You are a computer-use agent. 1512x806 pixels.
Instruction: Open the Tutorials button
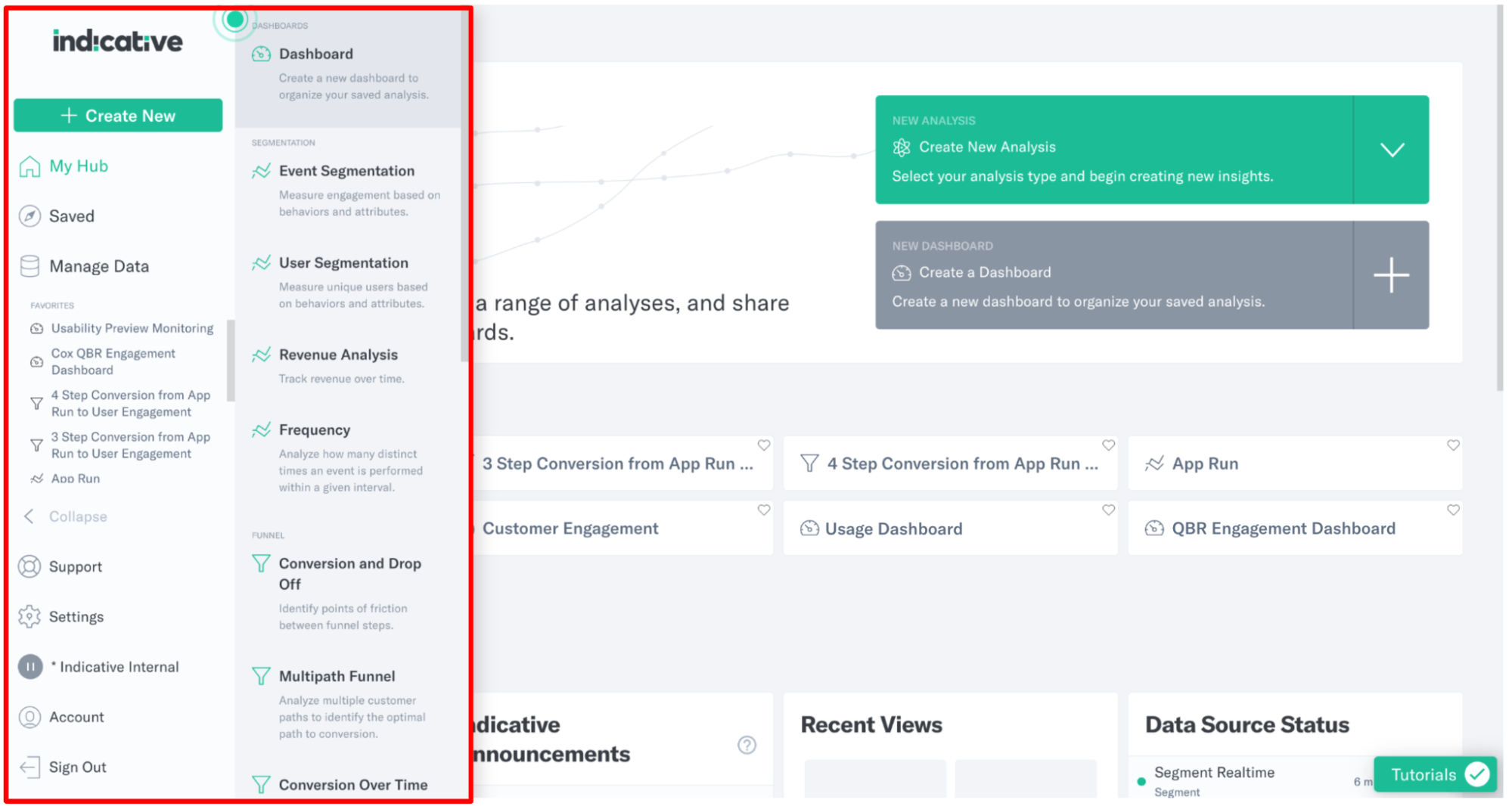point(1435,774)
